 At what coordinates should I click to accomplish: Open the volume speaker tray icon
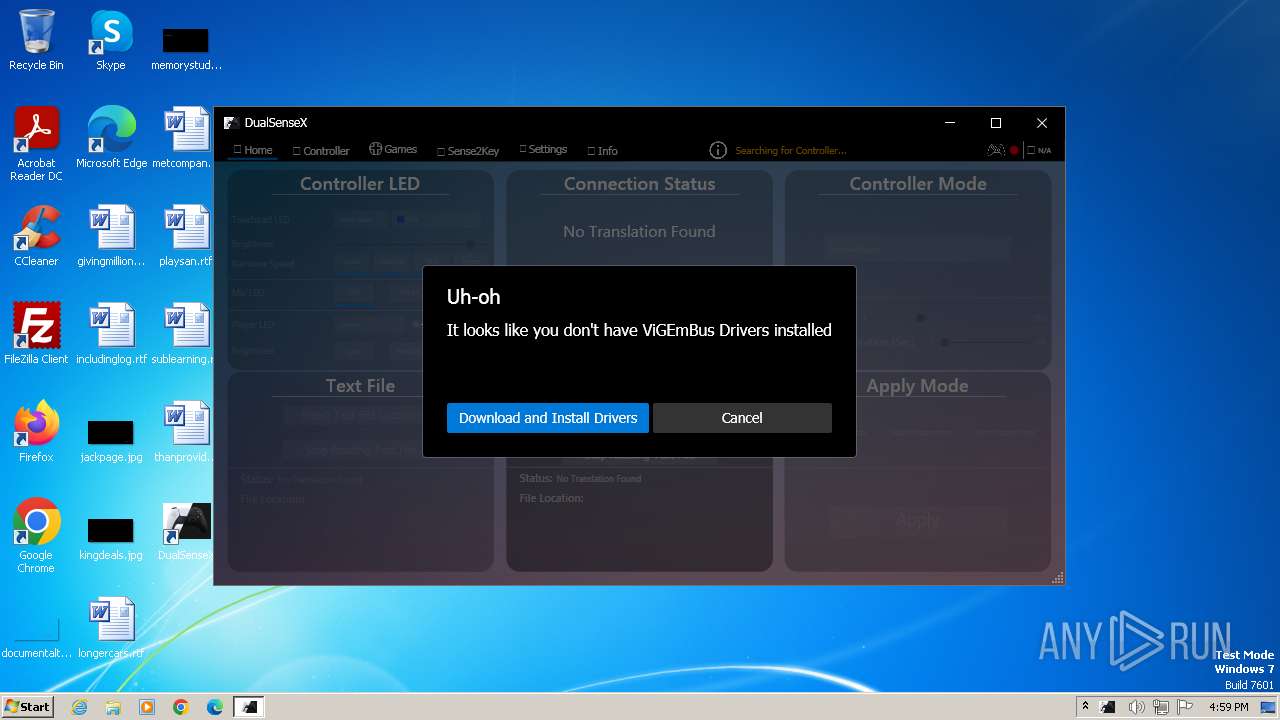tap(1137, 707)
